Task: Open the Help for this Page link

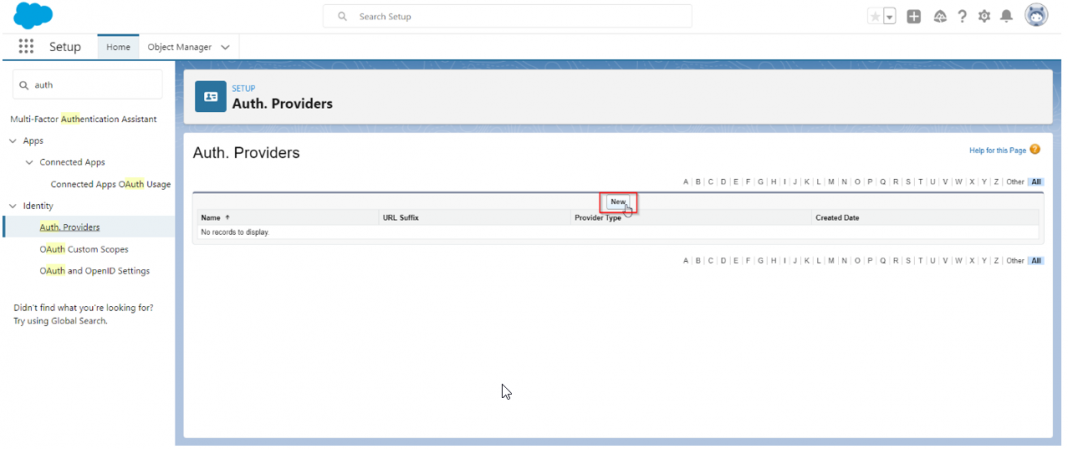Action: coord(997,150)
